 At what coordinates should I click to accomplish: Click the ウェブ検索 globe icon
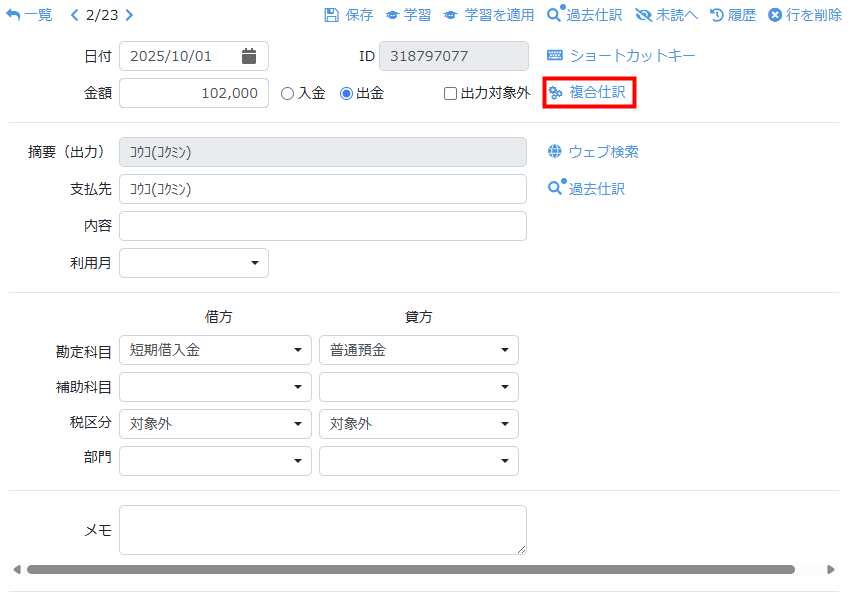[555, 152]
